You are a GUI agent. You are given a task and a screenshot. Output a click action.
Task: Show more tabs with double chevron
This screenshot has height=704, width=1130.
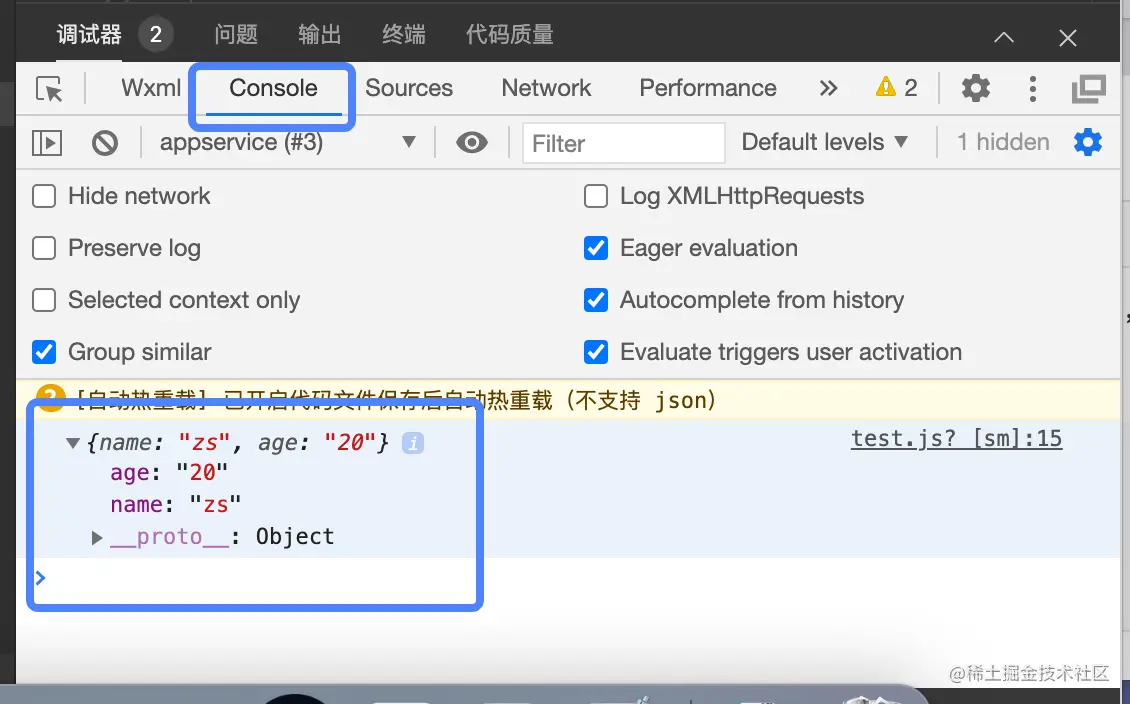(x=828, y=88)
